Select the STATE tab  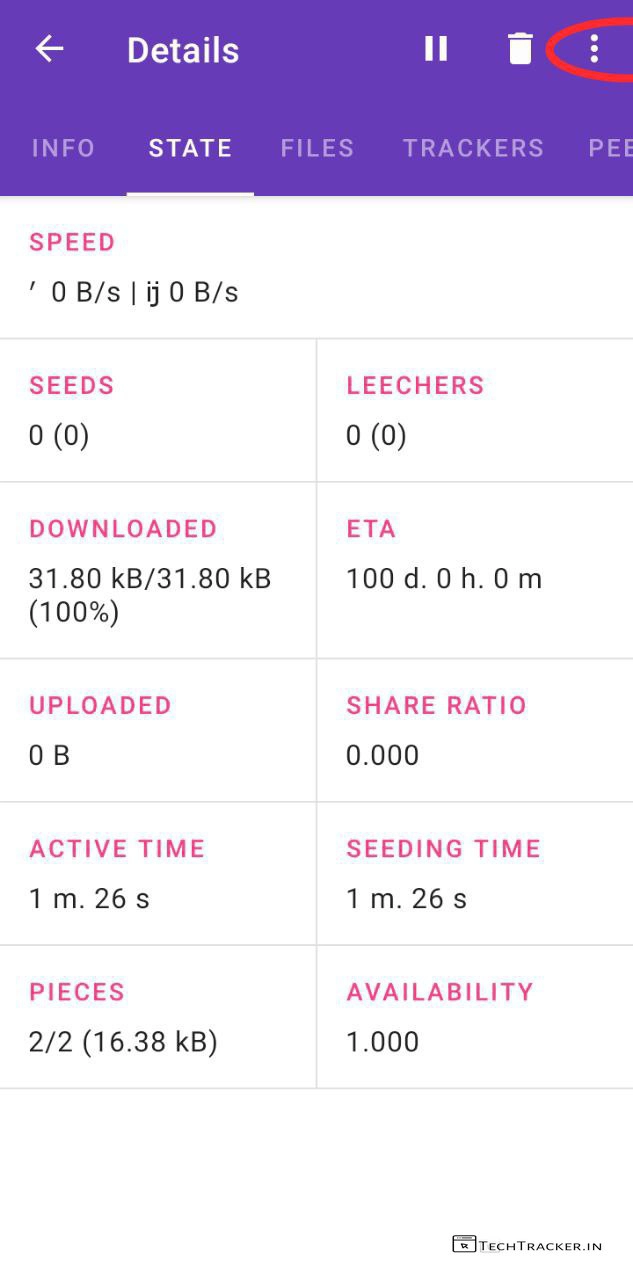pyautogui.click(x=190, y=148)
